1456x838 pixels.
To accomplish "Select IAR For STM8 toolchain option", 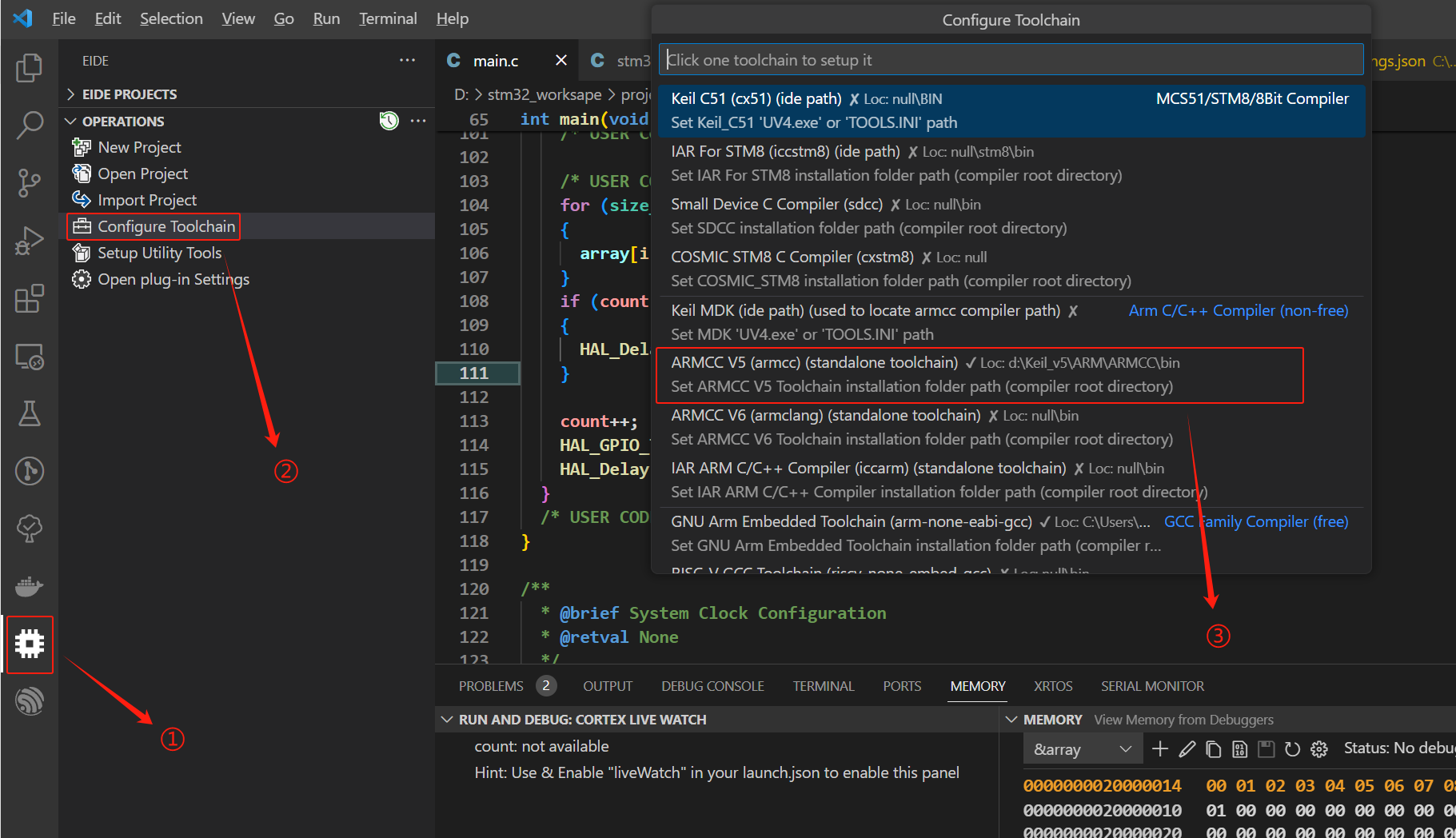I will click(1011, 163).
